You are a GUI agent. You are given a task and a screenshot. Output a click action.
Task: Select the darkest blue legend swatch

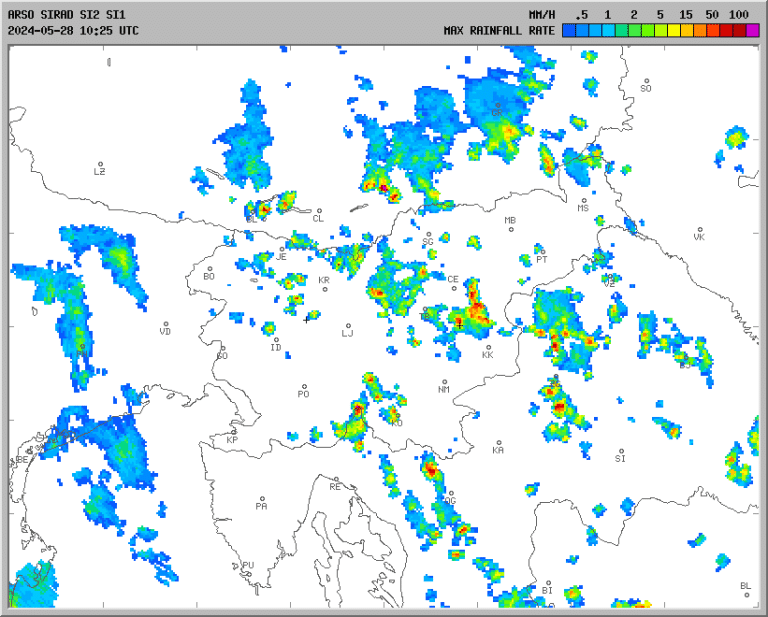tap(569, 30)
